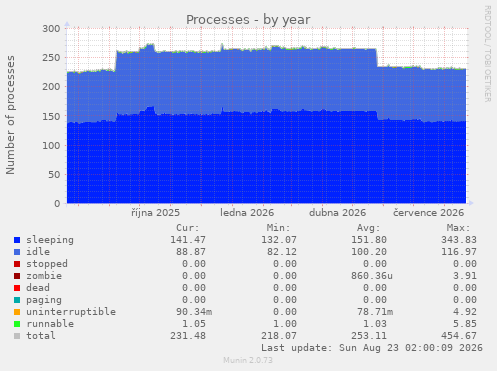Select the 'července 2026' x-axis label
The height and width of the screenshot is (371, 497).
pyautogui.click(x=428, y=213)
